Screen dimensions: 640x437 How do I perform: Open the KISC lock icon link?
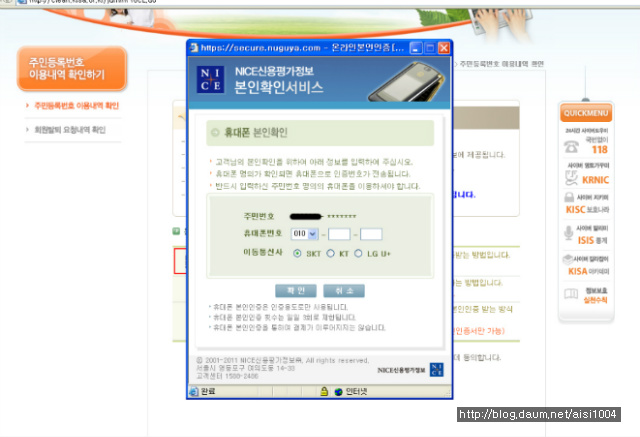(569, 197)
